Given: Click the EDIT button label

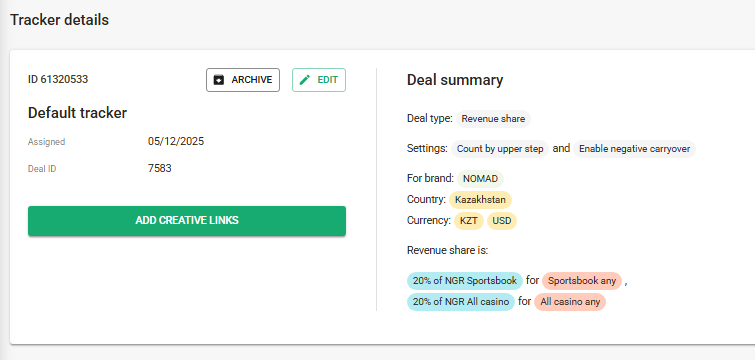Looking at the screenshot, I should tap(327, 80).
